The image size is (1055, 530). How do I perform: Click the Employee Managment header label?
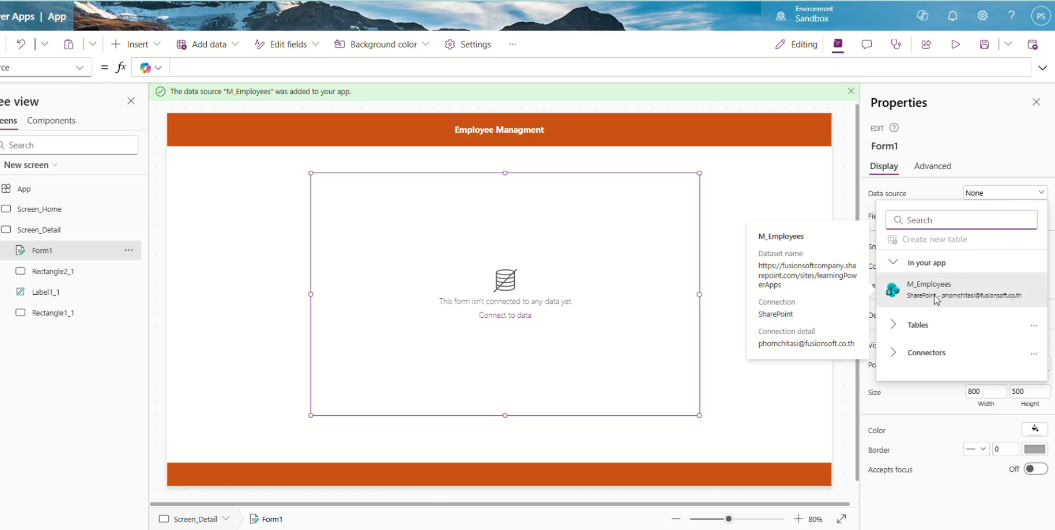tap(499, 130)
